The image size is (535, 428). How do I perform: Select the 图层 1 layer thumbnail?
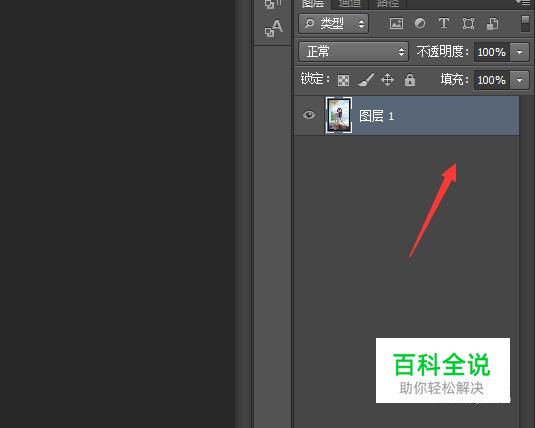pos(339,115)
